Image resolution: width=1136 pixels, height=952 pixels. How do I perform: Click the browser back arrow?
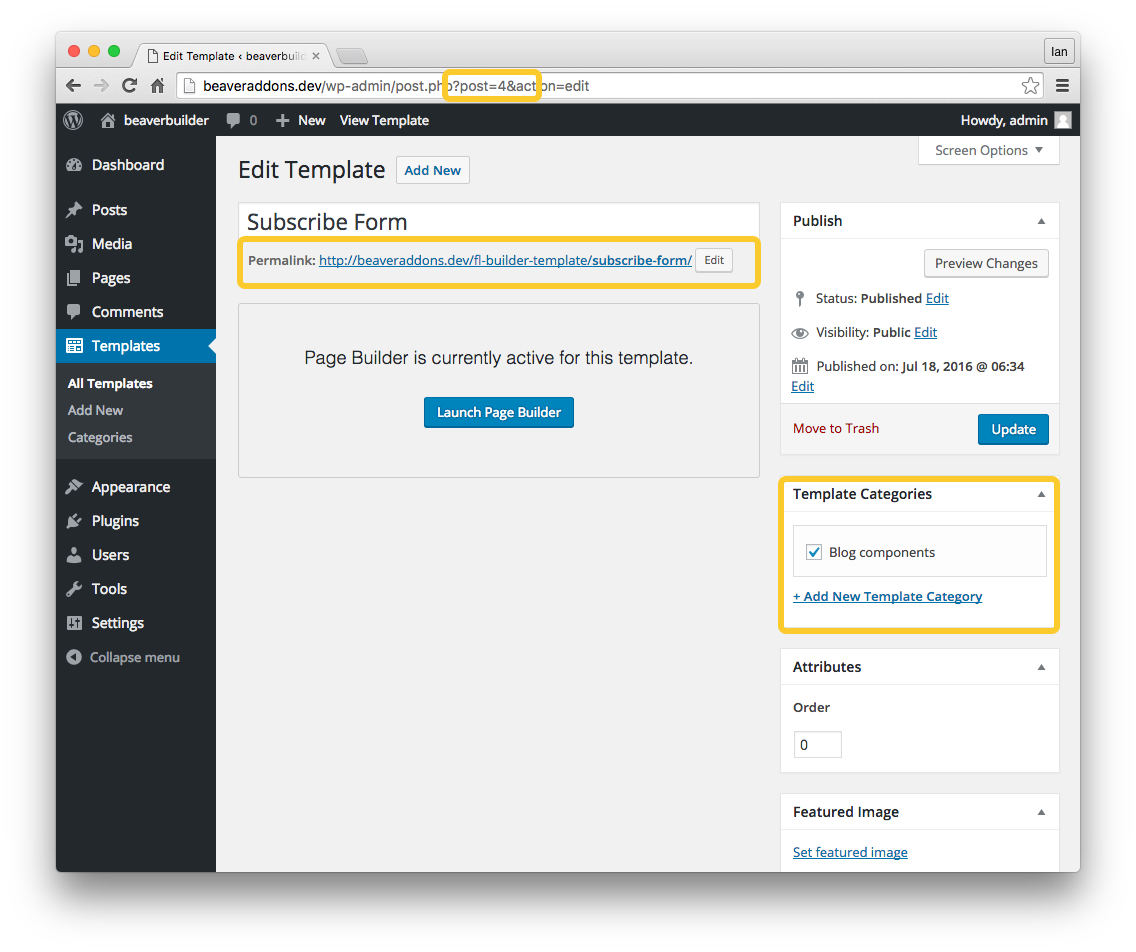click(x=73, y=85)
